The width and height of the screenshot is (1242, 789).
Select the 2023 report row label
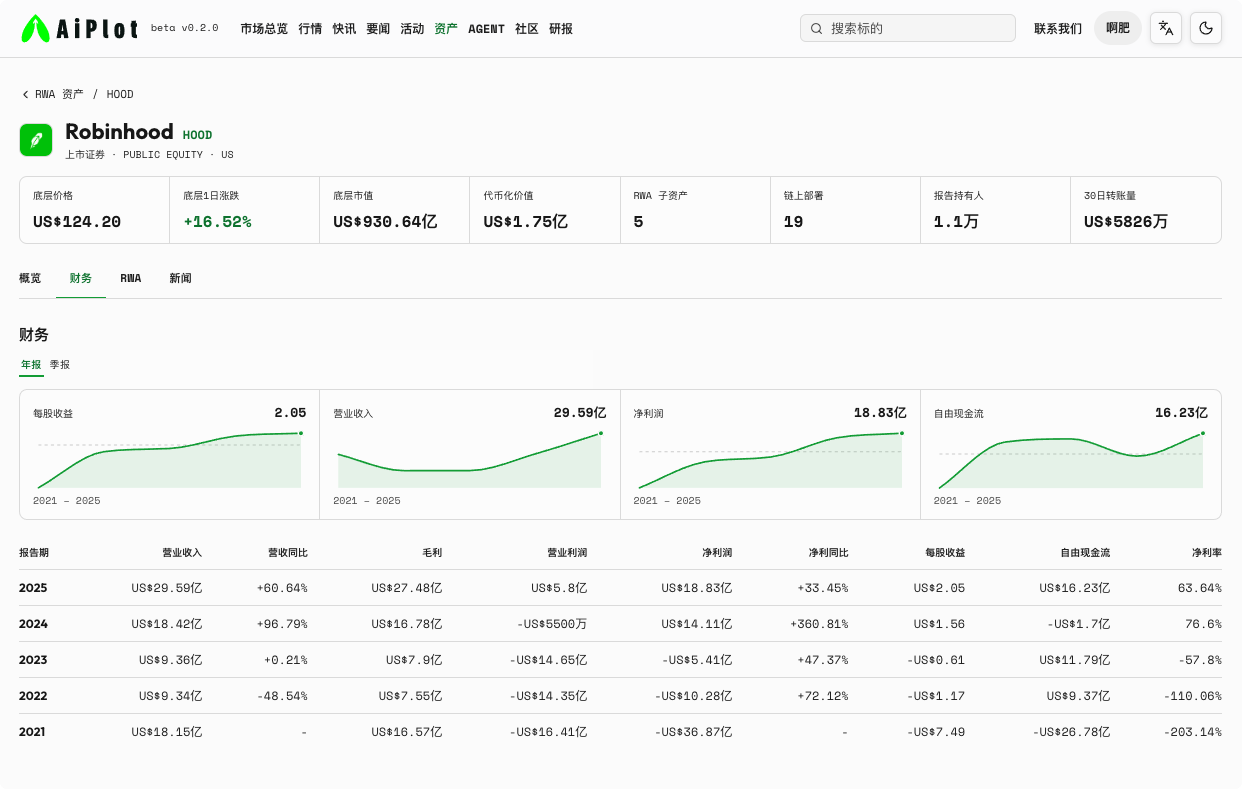(33, 660)
